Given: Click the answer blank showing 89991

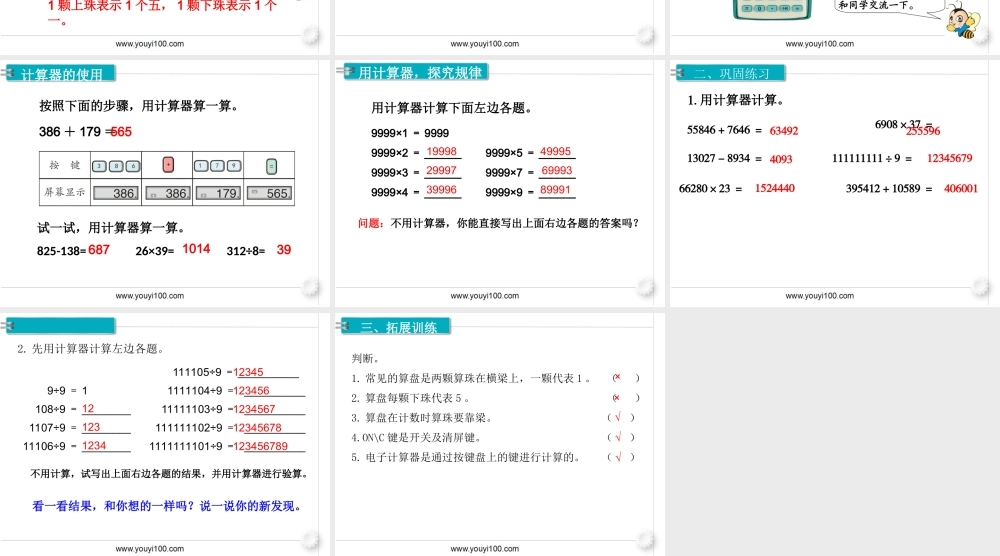Looking at the screenshot, I should pos(556,190).
